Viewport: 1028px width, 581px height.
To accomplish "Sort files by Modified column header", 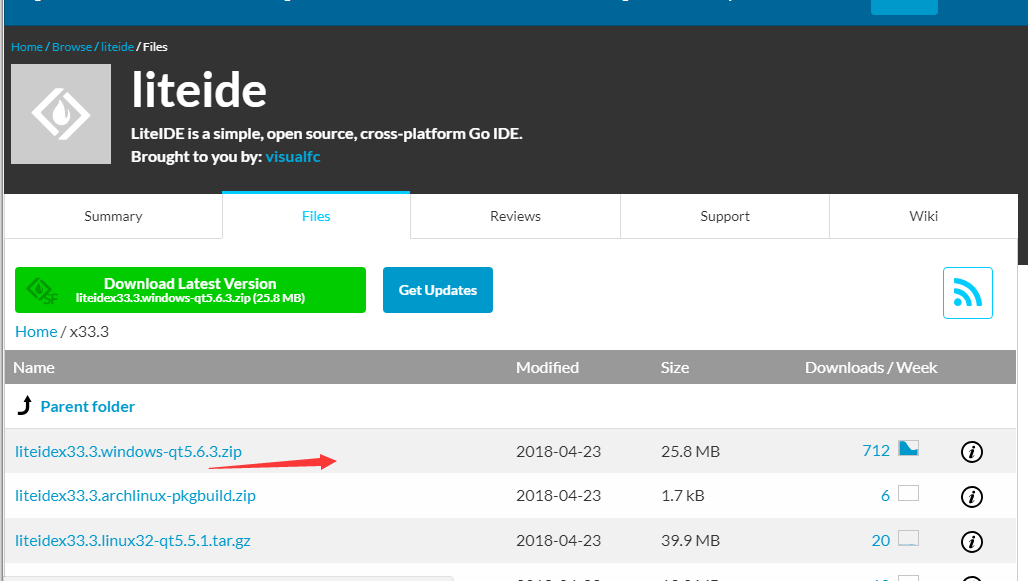I will point(547,367).
